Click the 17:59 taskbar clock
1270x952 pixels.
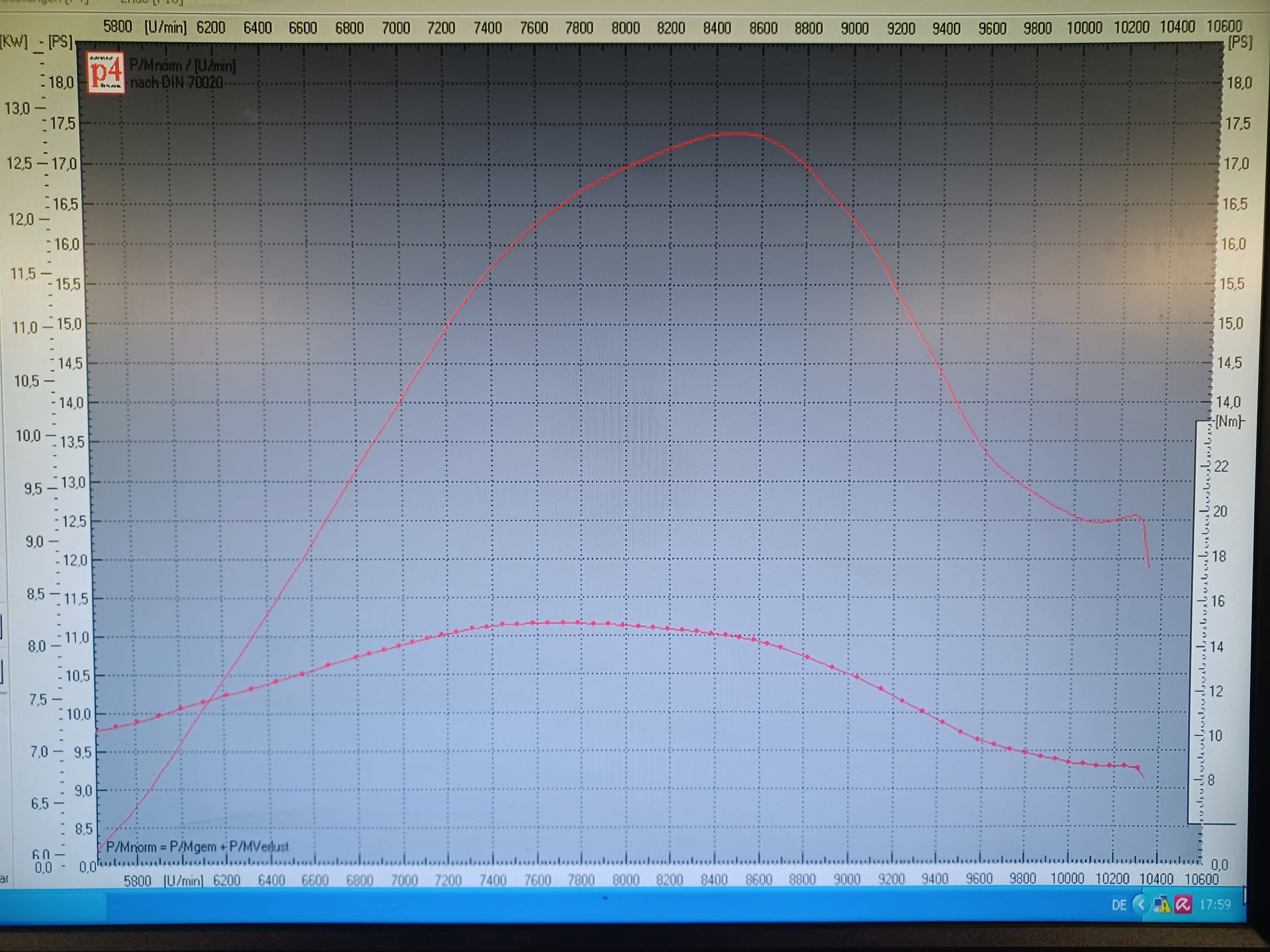[x=1215, y=904]
